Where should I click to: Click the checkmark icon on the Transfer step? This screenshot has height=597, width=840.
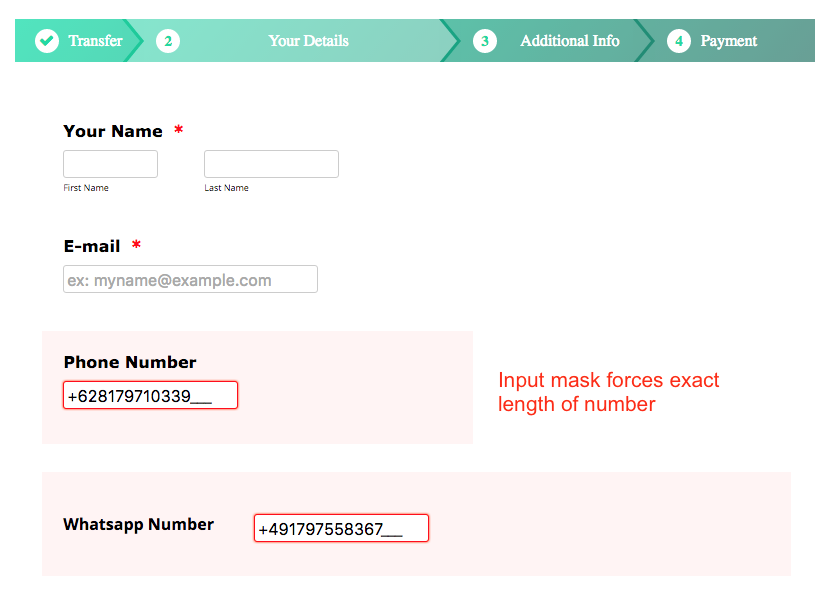pos(46,41)
